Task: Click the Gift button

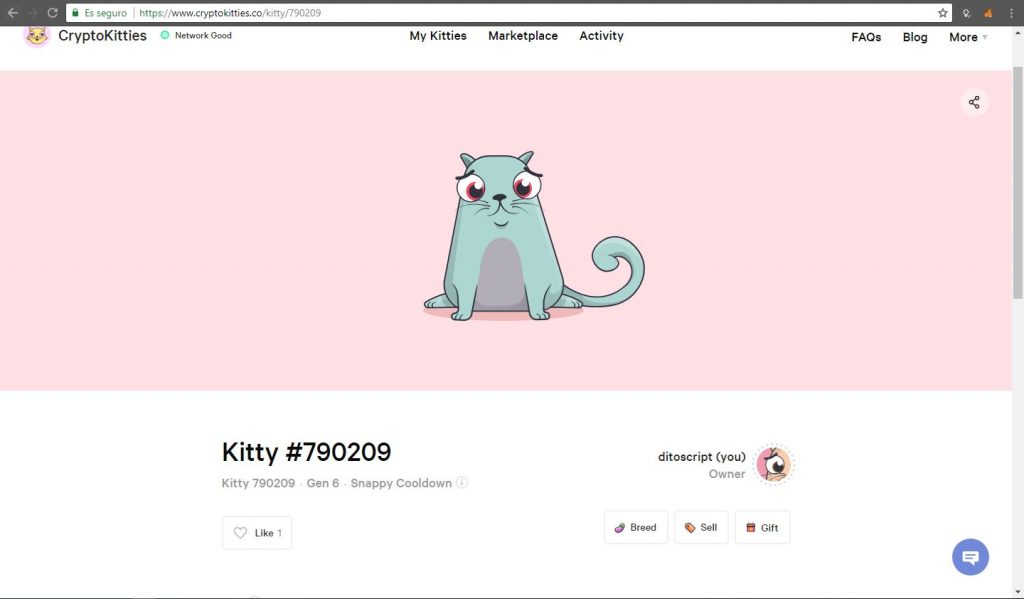Action: tap(762, 527)
